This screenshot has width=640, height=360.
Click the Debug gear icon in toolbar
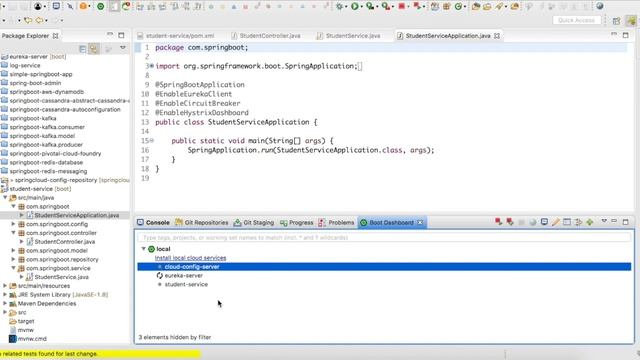pos(339,6)
